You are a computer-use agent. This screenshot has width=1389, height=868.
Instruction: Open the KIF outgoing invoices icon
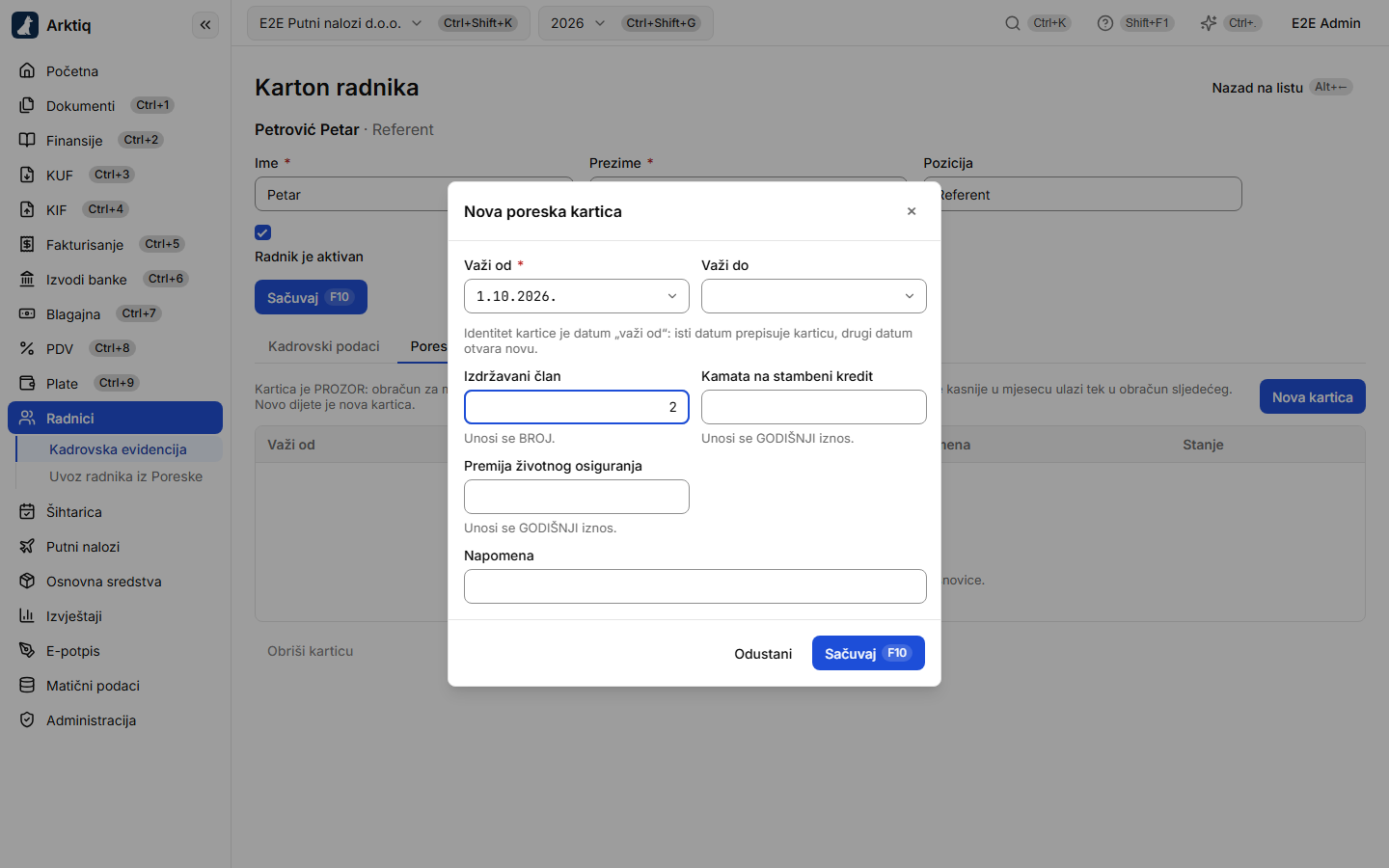click(27, 209)
